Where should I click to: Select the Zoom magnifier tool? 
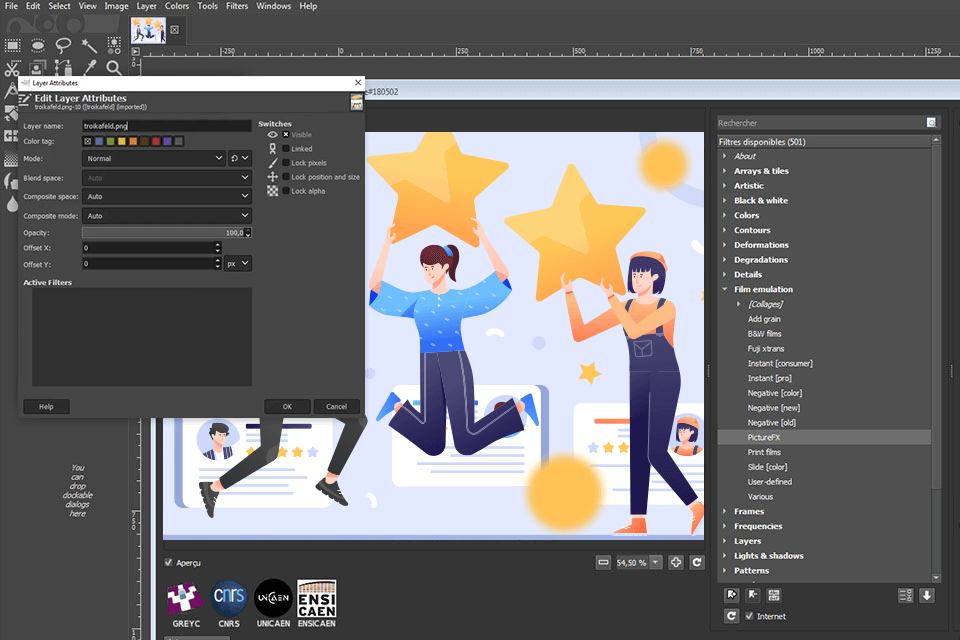point(114,68)
